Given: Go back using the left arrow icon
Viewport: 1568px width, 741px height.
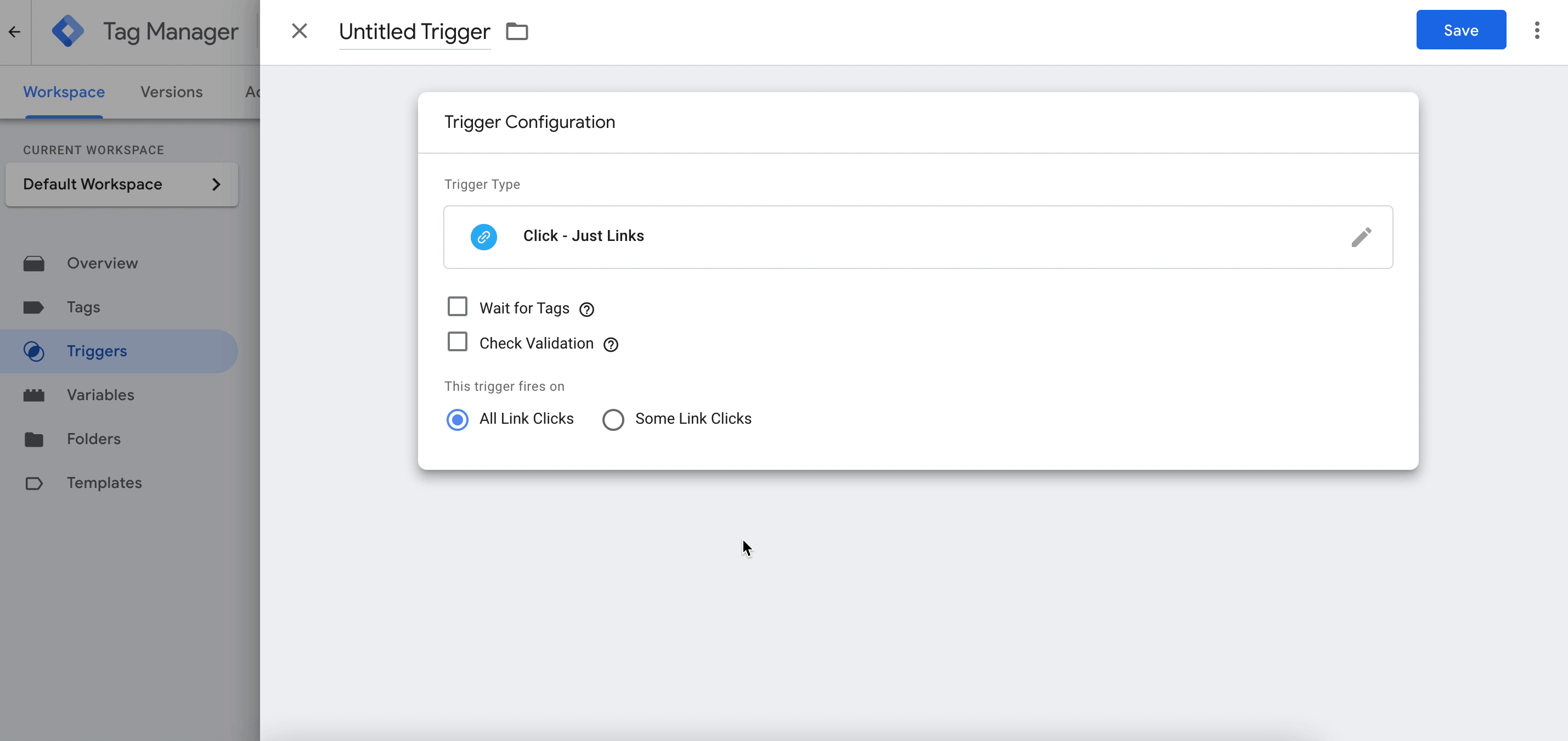Looking at the screenshot, I should [15, 32].
